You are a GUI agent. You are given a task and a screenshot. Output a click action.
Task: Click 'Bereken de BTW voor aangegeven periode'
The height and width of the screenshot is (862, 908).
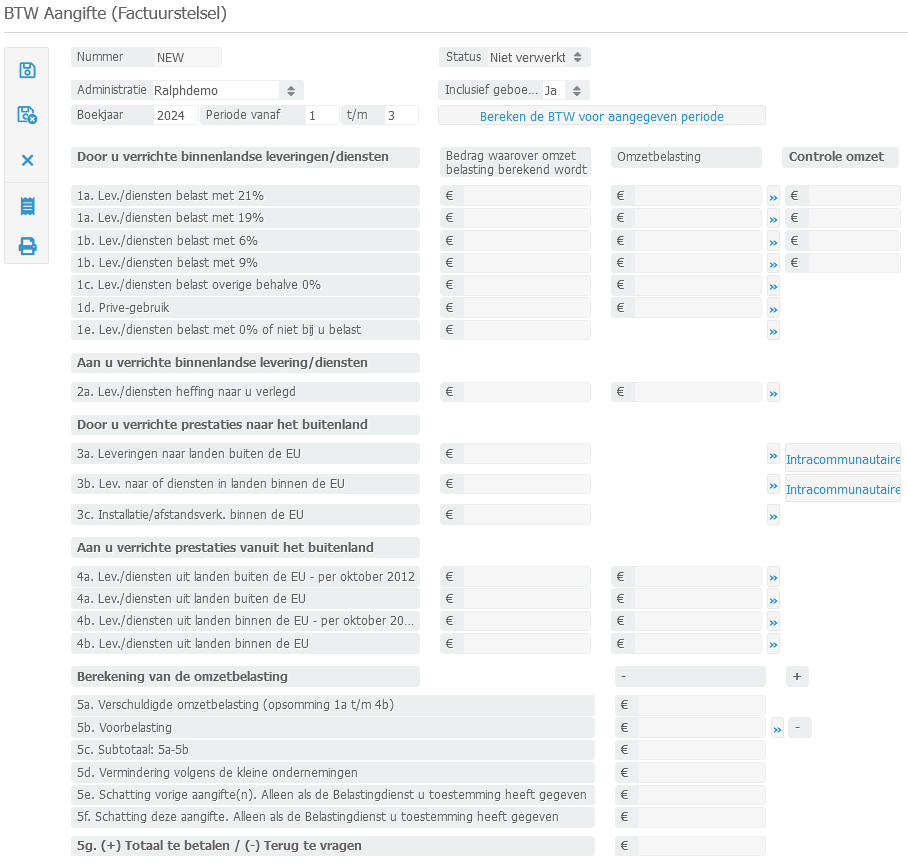(602, 116)
